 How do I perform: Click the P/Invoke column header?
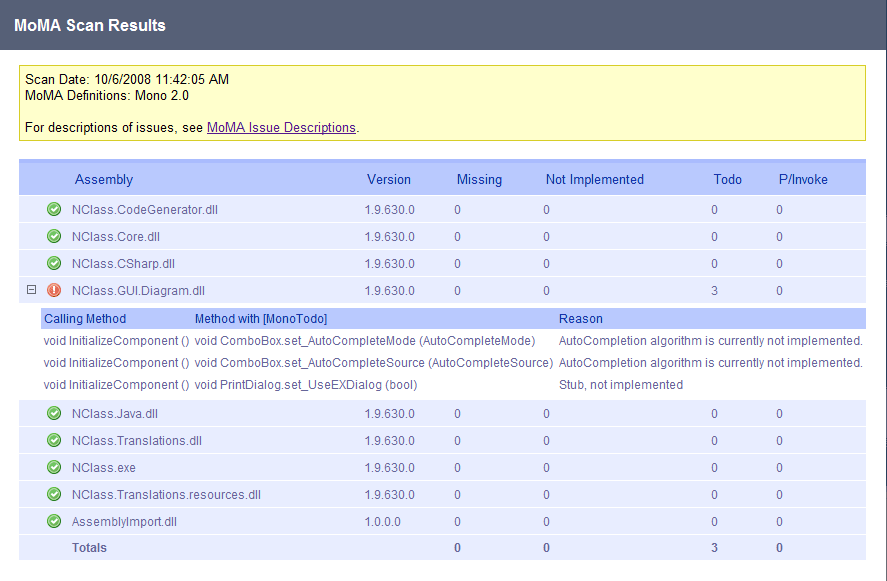(x=803, y=180)
